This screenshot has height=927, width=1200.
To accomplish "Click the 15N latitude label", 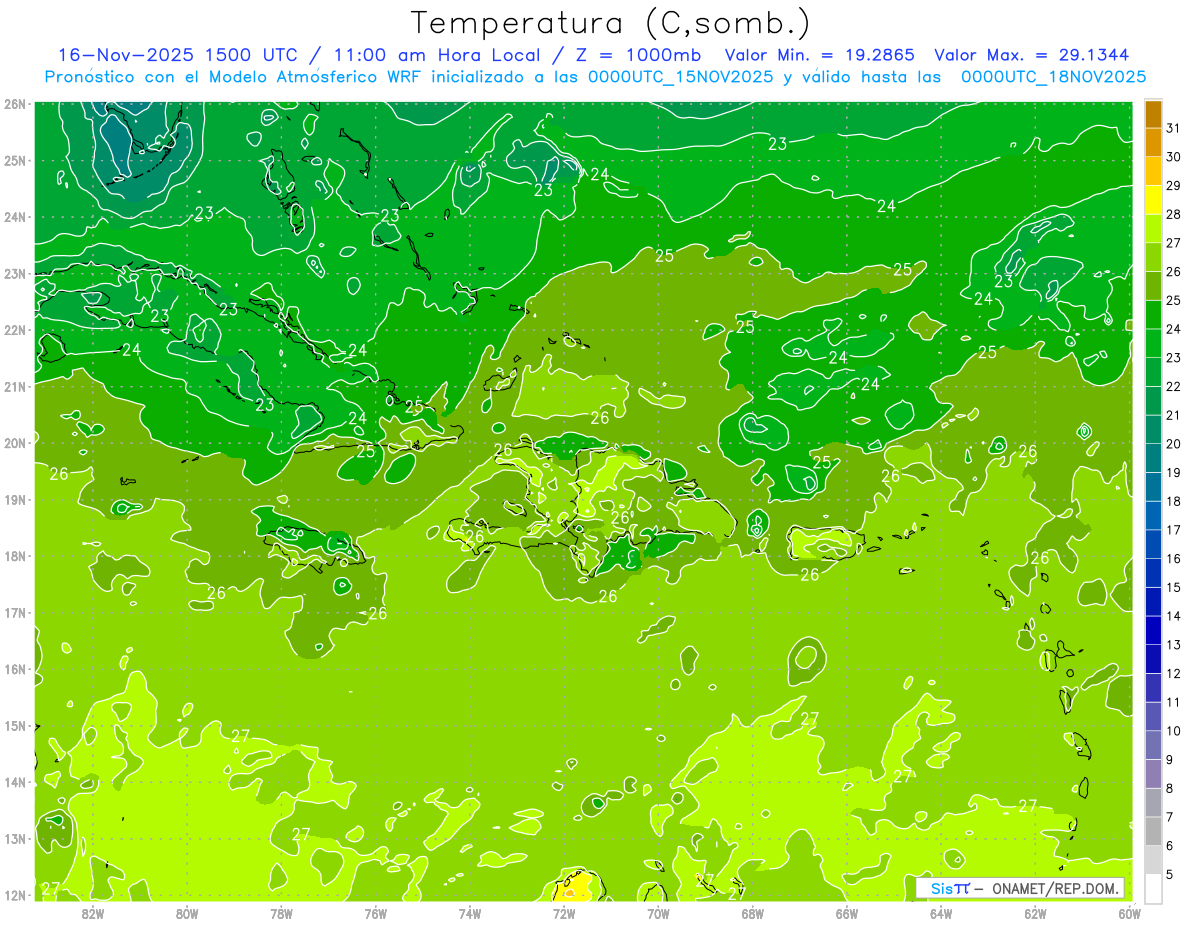I will [x=15, y=725].
